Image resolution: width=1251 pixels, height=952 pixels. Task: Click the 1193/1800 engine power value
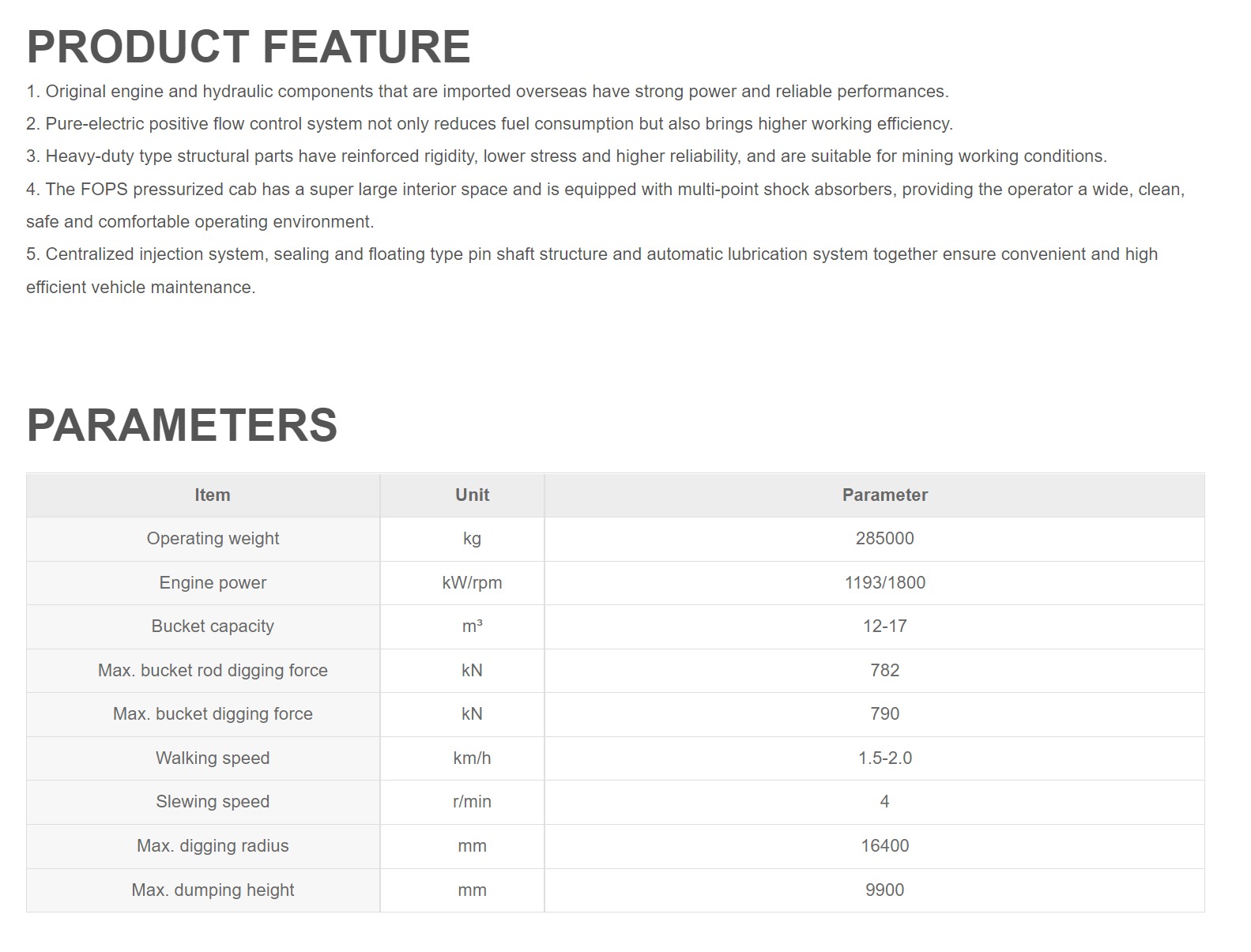tap(884, 583)
